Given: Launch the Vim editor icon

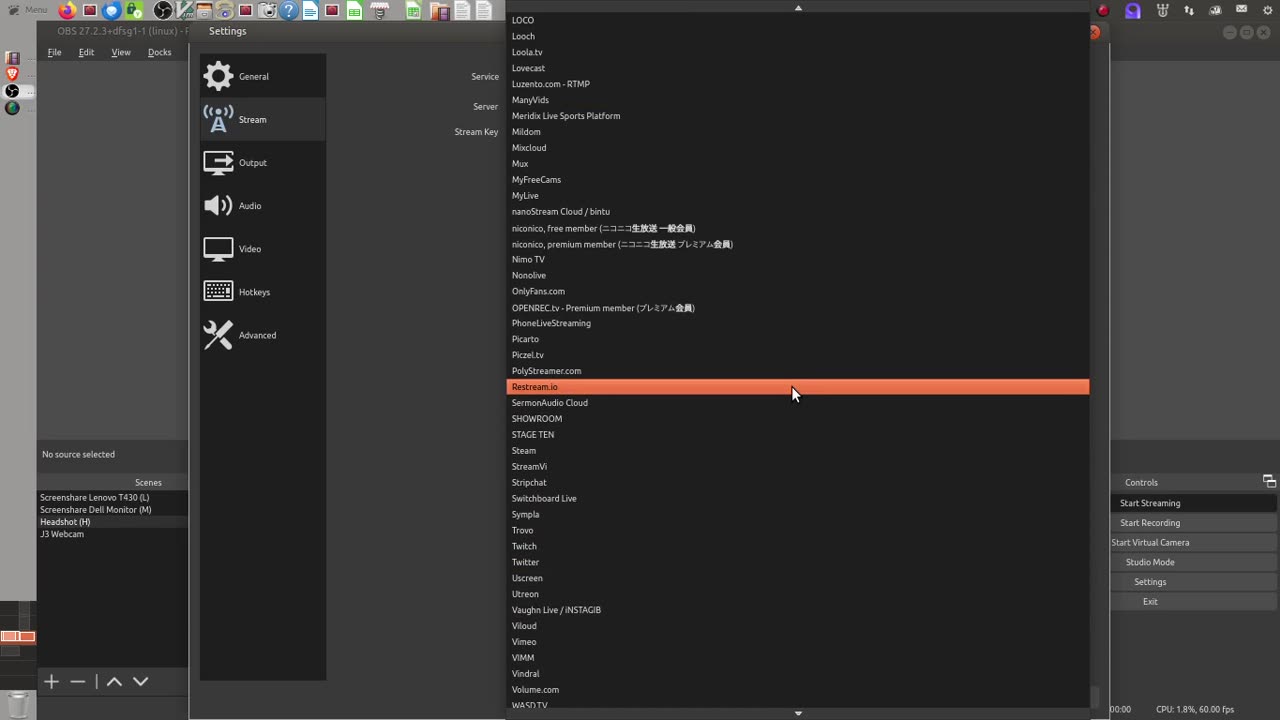Looking at the screenshot, I should [x=184, y=10].
